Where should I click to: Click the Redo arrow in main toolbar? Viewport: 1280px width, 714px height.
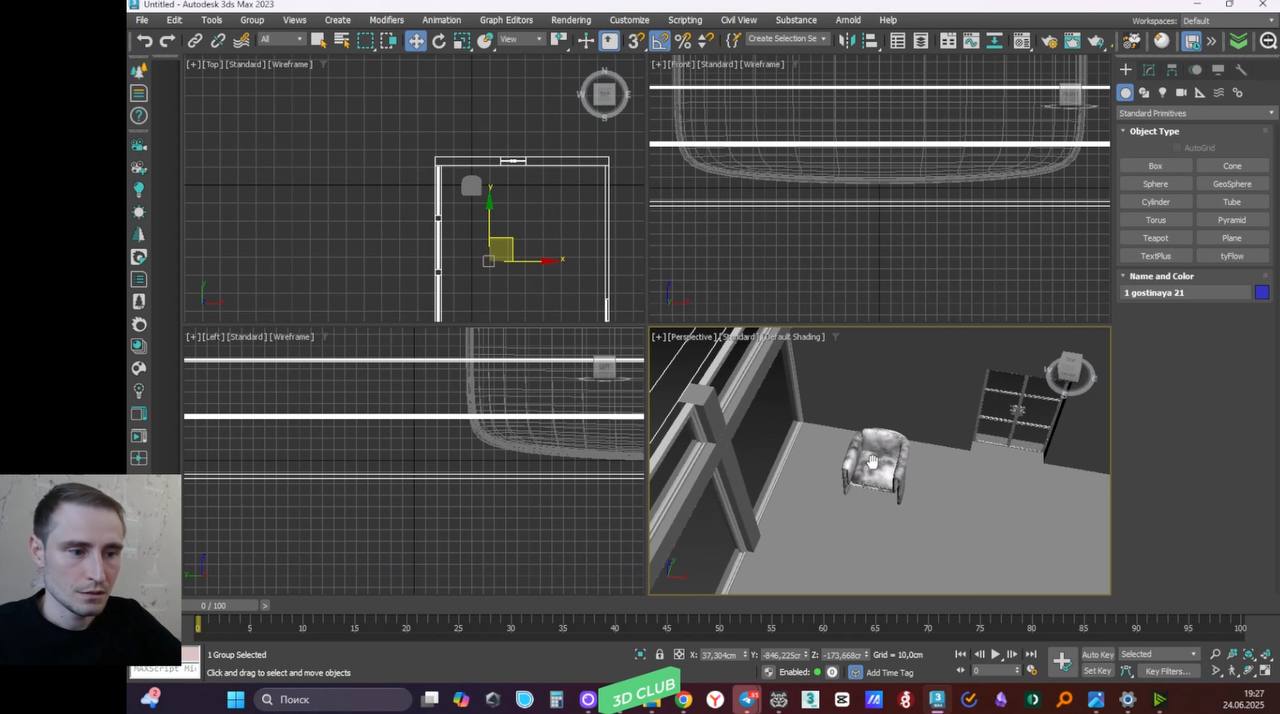pos(167,40)
